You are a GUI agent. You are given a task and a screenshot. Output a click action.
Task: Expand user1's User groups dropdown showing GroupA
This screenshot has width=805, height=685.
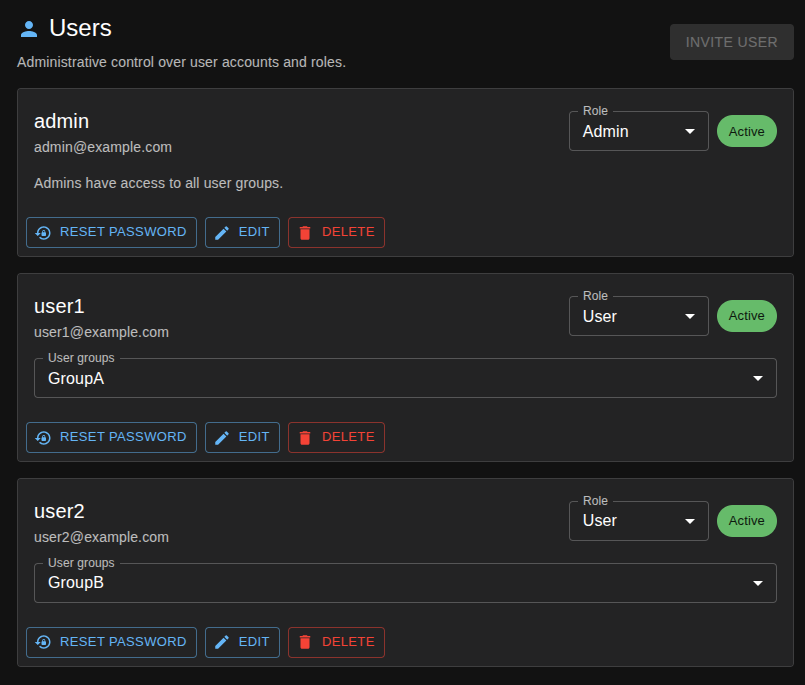[x=405, y=378]
